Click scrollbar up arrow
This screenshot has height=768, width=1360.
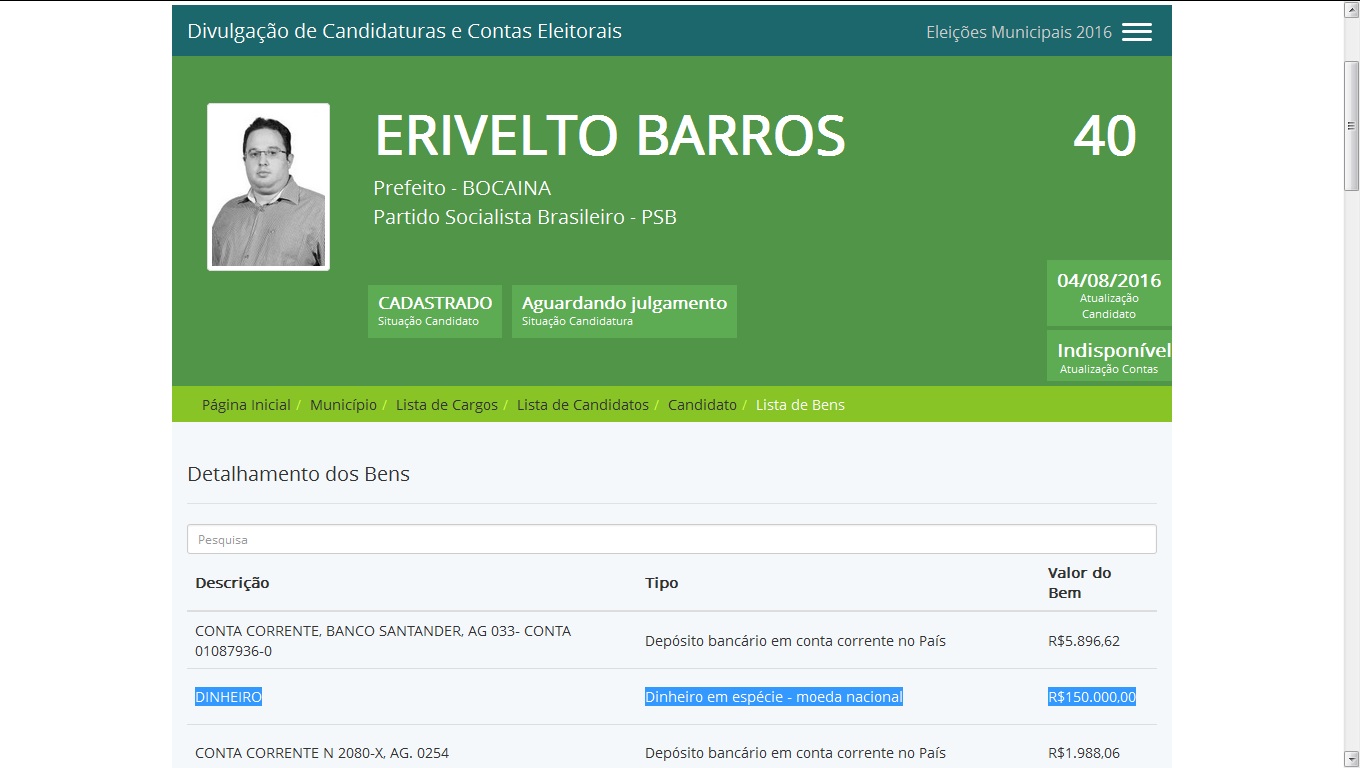point(1351,9)
